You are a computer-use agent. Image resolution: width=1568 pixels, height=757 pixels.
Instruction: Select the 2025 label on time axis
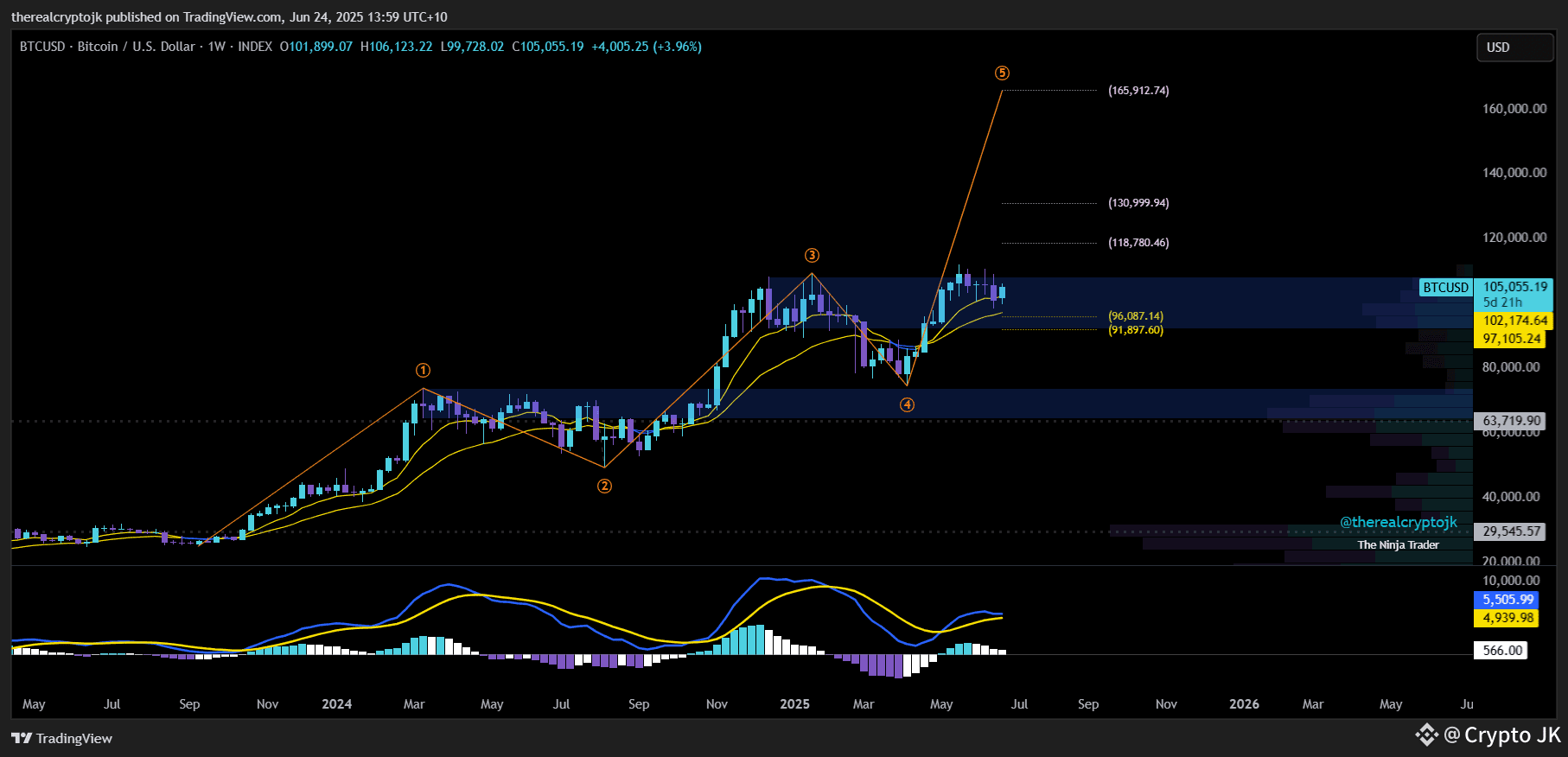(794, 704)
